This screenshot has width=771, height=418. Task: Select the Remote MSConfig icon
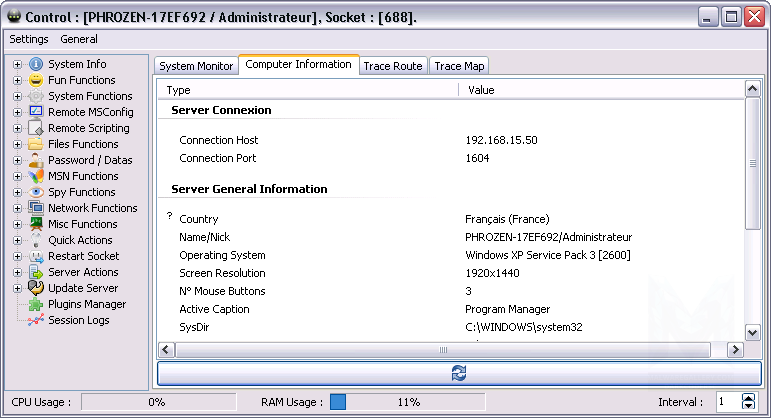point(37,112)
